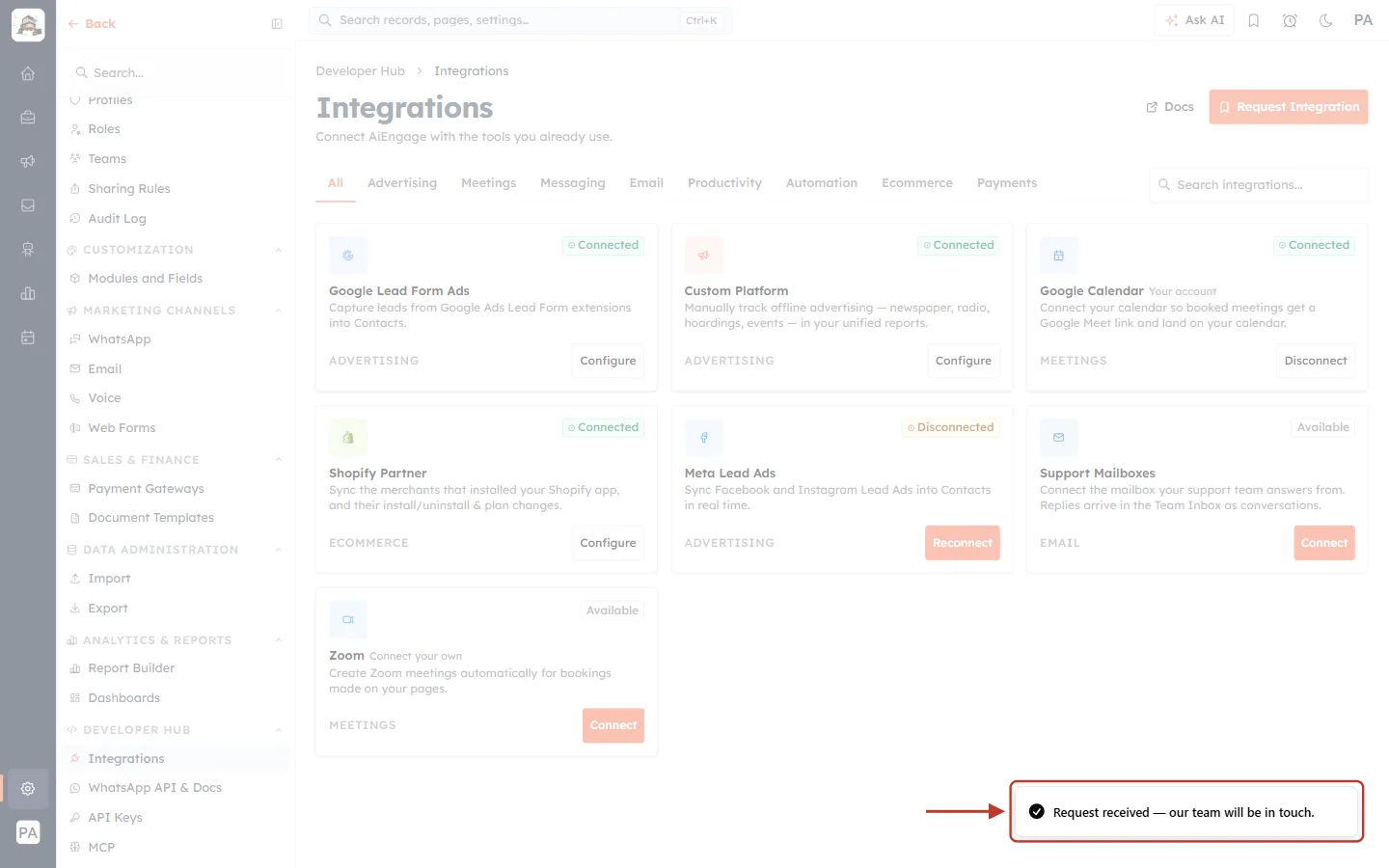
Task: Open the bar chart icon in the rail
Action: point(28,293)
